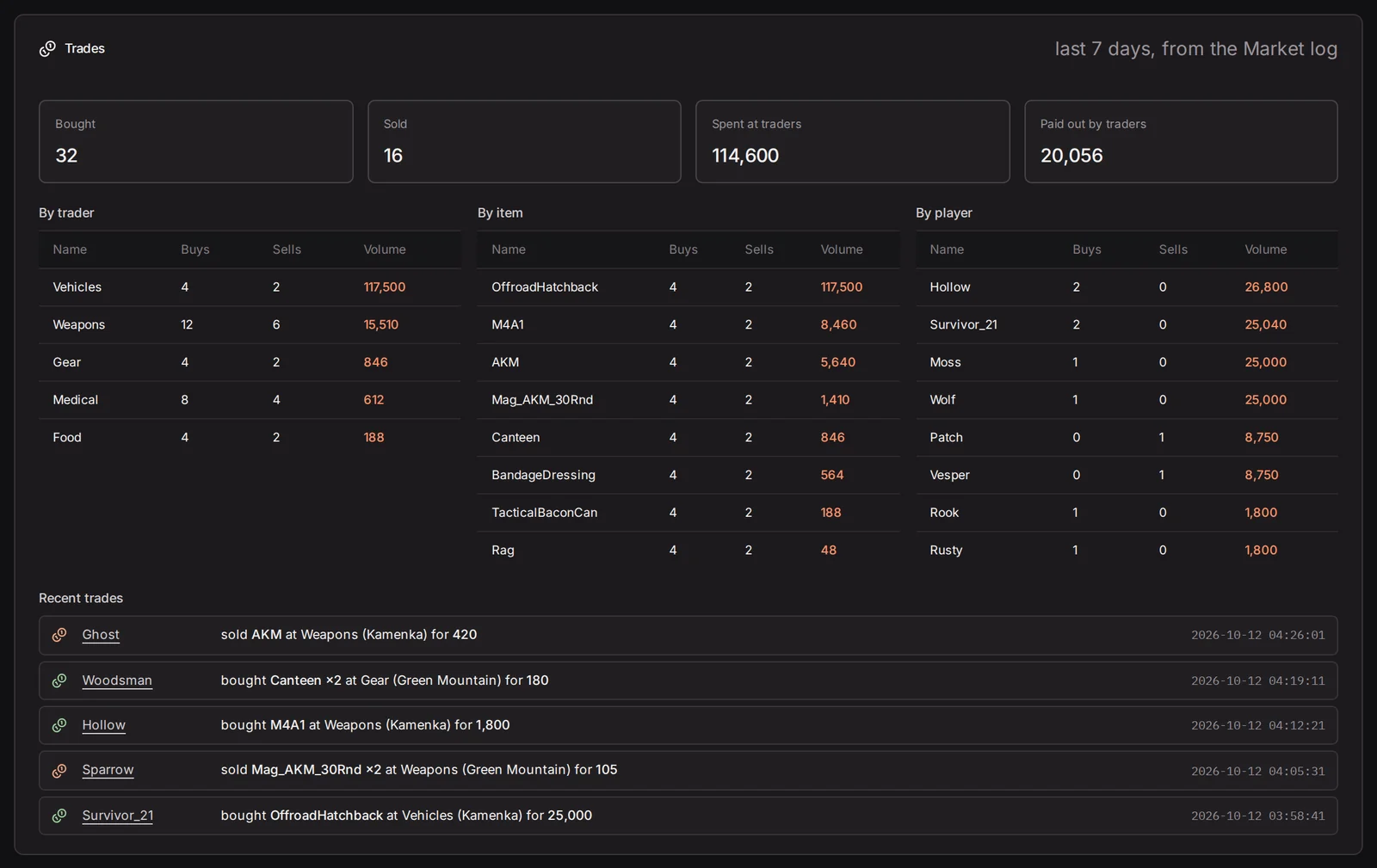The height and width of the screenshot is (868, 1377).
Task: Select the Vehicles row in By trader
Action: tap(250, 287)
